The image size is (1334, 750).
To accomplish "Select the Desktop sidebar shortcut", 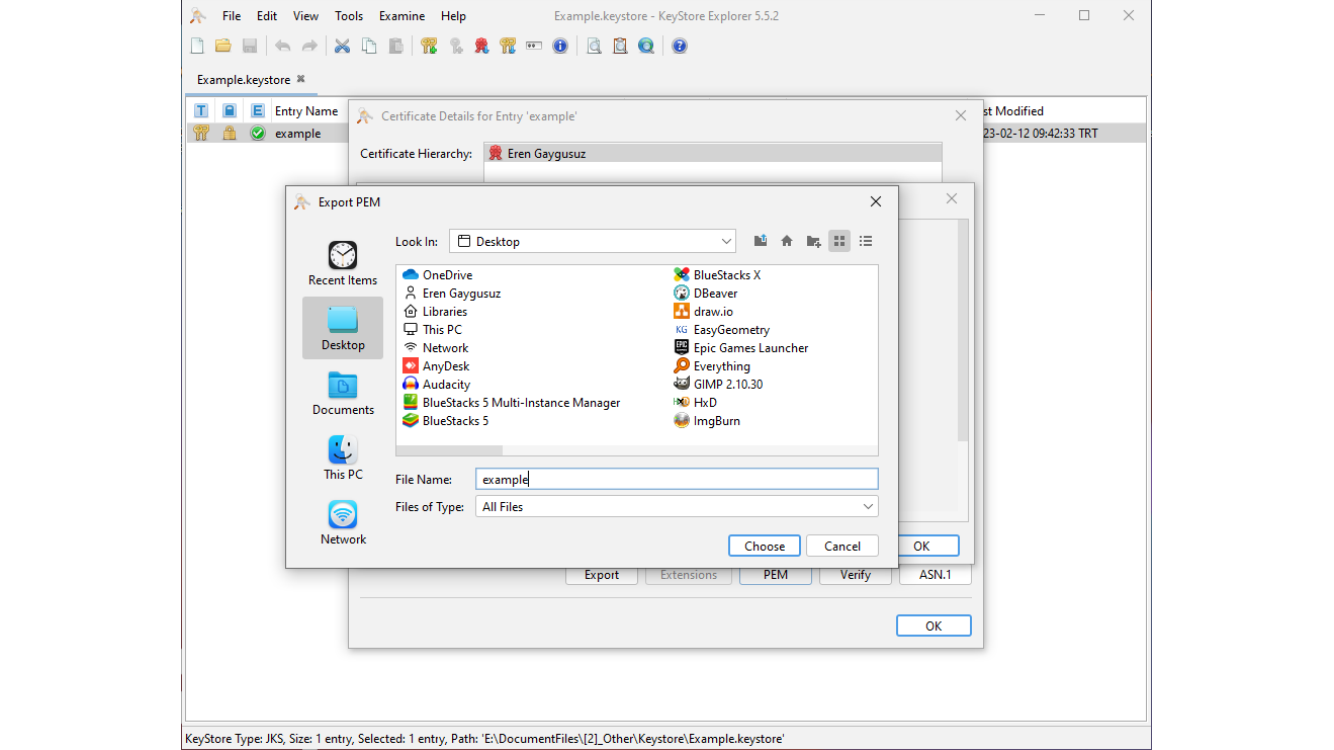I will coord(343,328).
